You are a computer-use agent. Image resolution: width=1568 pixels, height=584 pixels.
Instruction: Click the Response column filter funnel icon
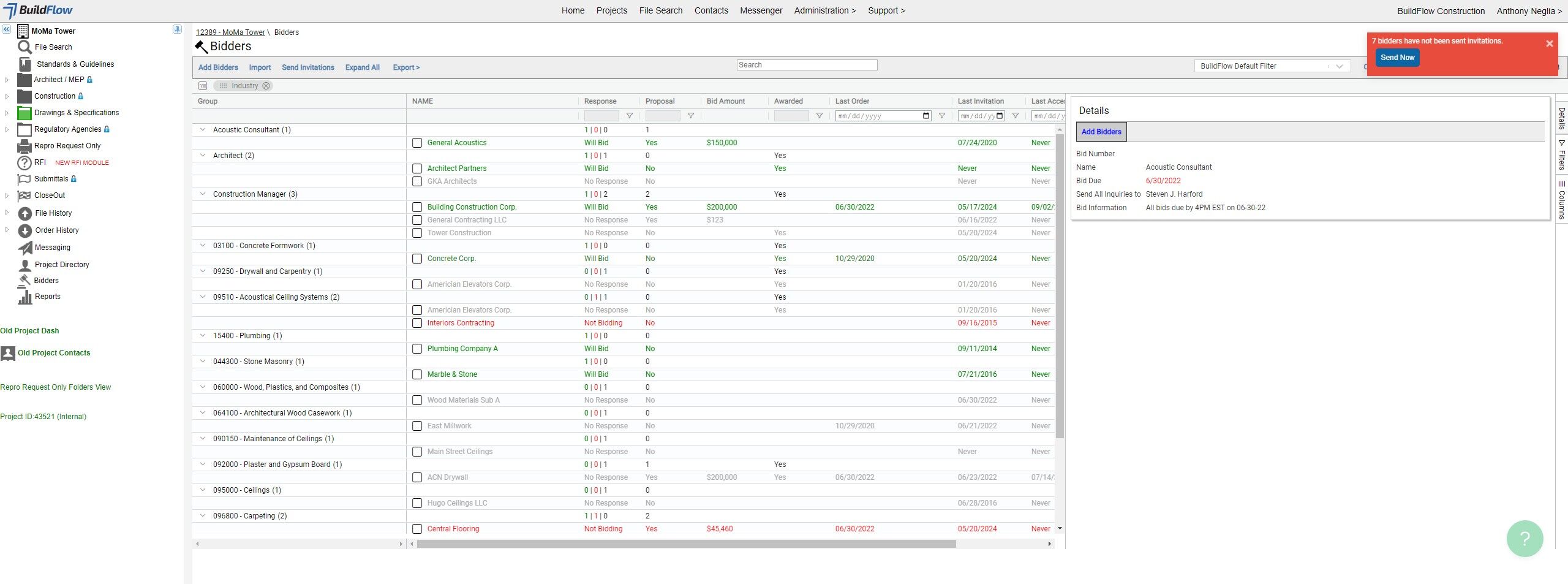coord(629,116)
